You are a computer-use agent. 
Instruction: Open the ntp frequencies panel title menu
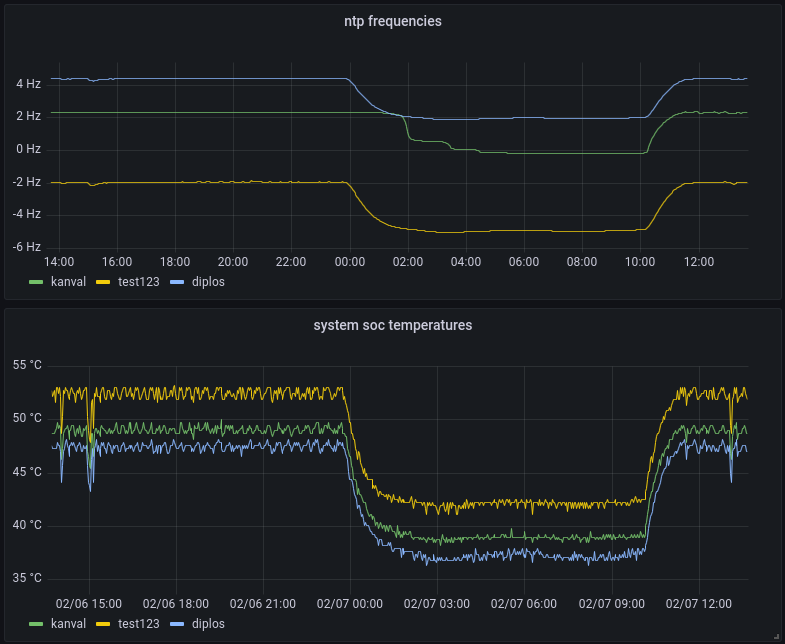(x=392, y=21)
